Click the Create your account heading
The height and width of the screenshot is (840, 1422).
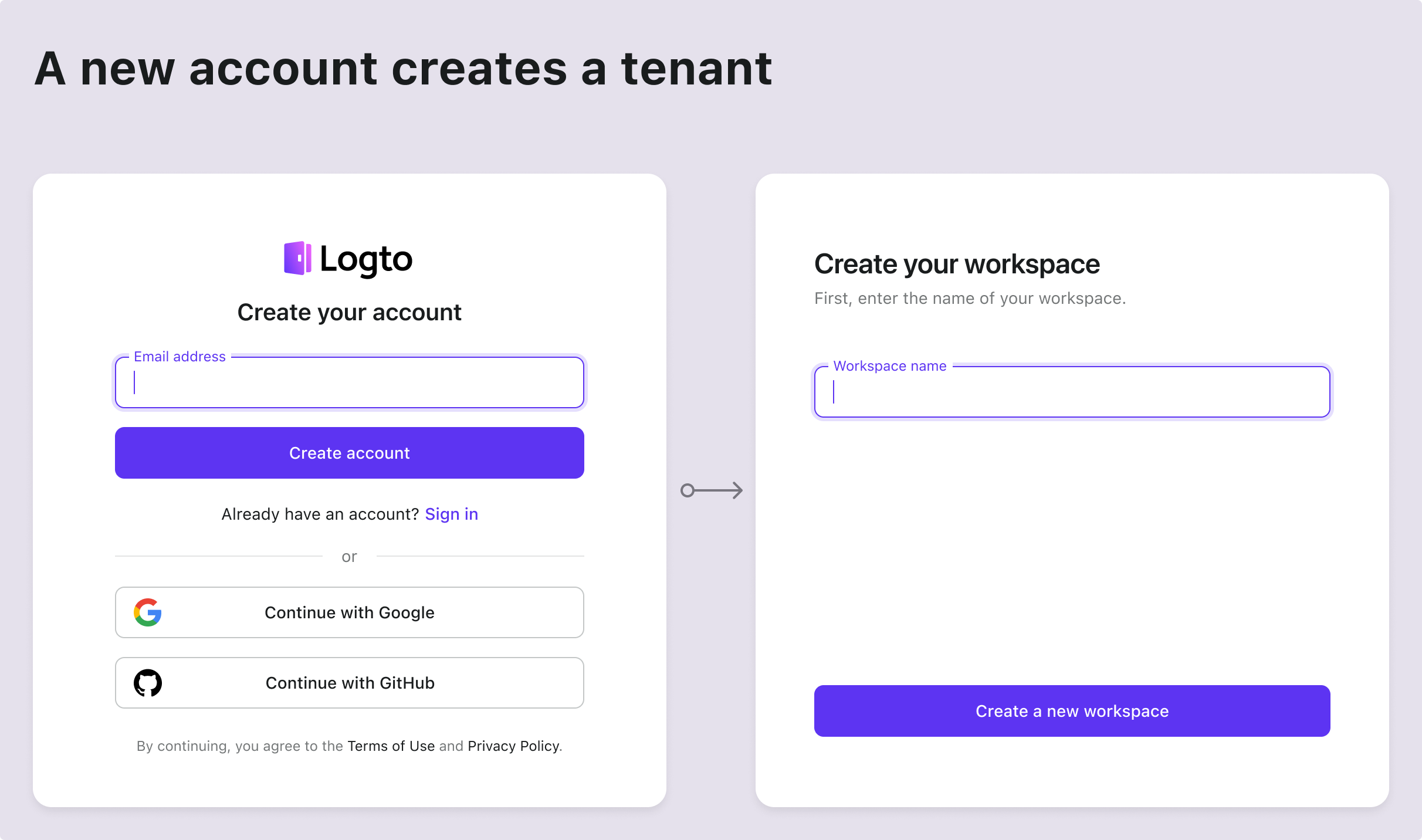[350, 312]
